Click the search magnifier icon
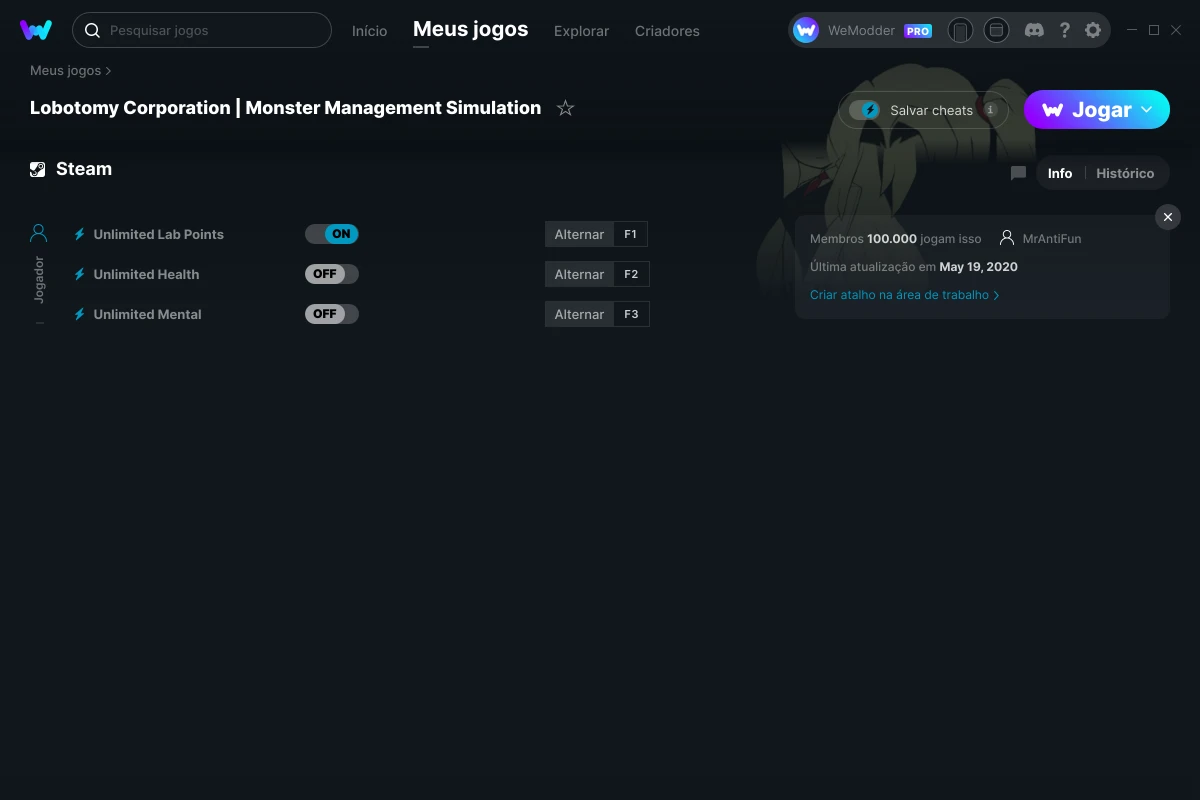Viewport: 1200px width, 800px height. (x=92, y=30)
